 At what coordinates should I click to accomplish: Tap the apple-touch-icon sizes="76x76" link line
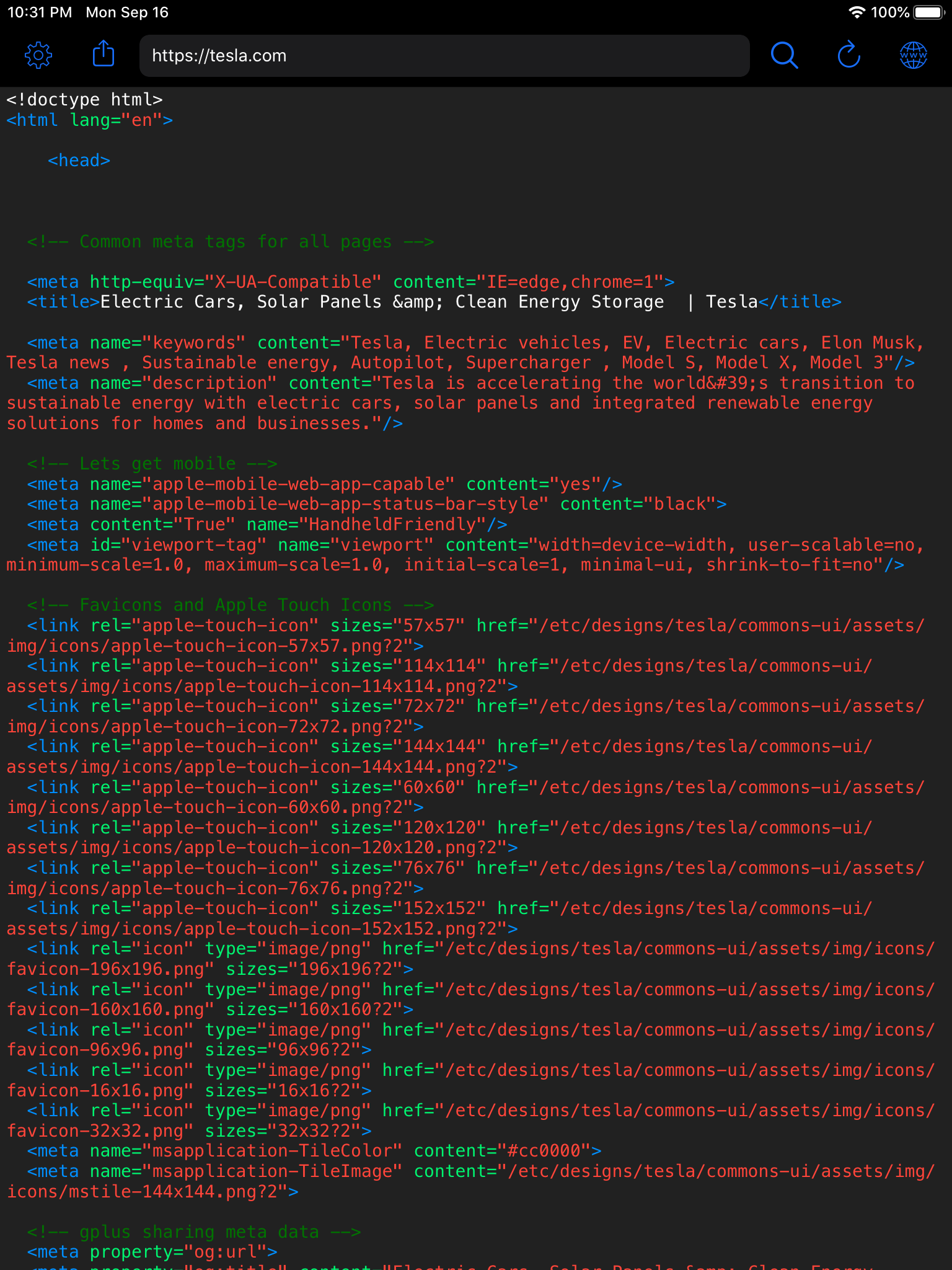click(465, 877)
